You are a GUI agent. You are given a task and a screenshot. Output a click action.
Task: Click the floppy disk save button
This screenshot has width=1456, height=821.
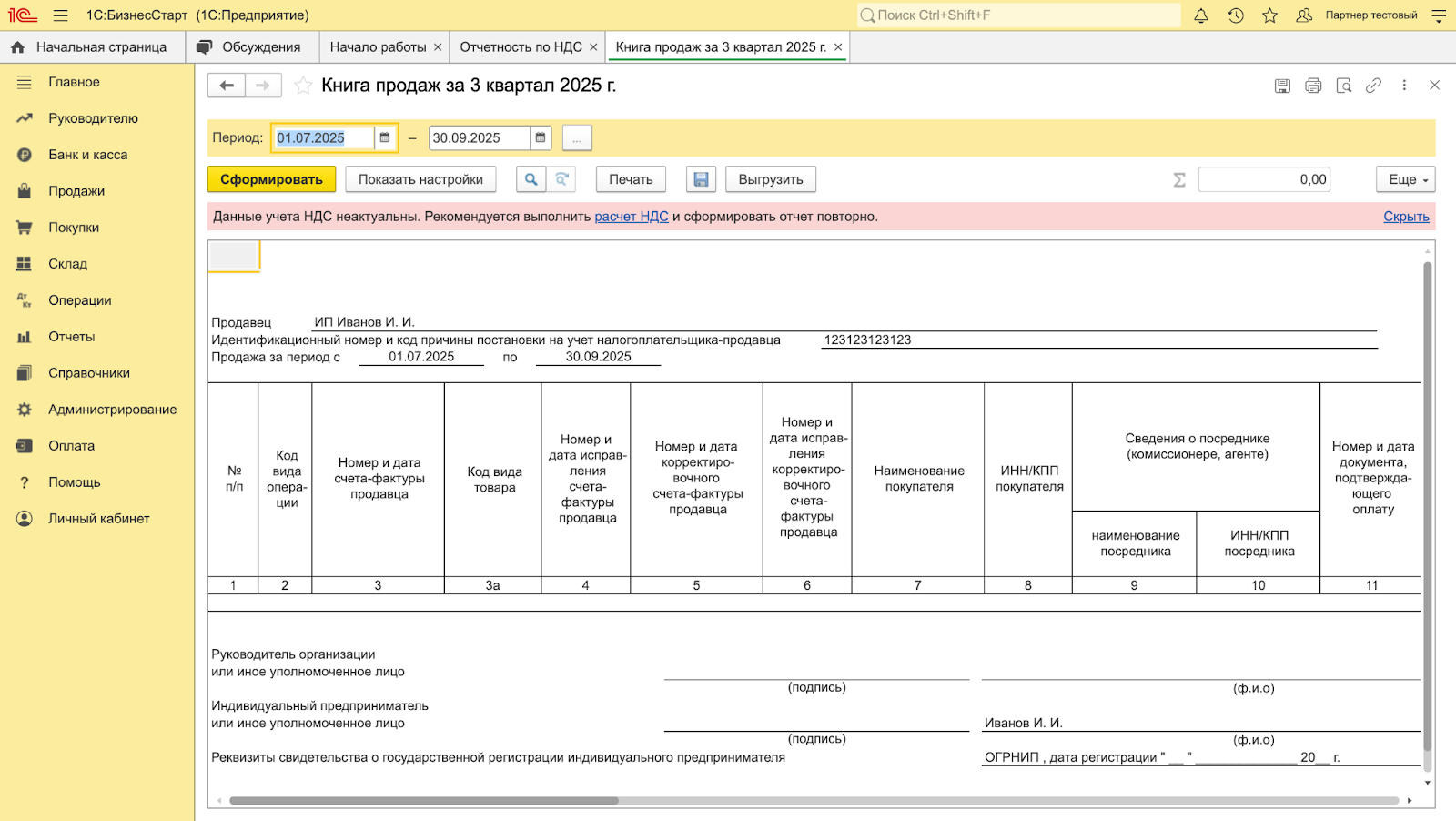[701, 179]
